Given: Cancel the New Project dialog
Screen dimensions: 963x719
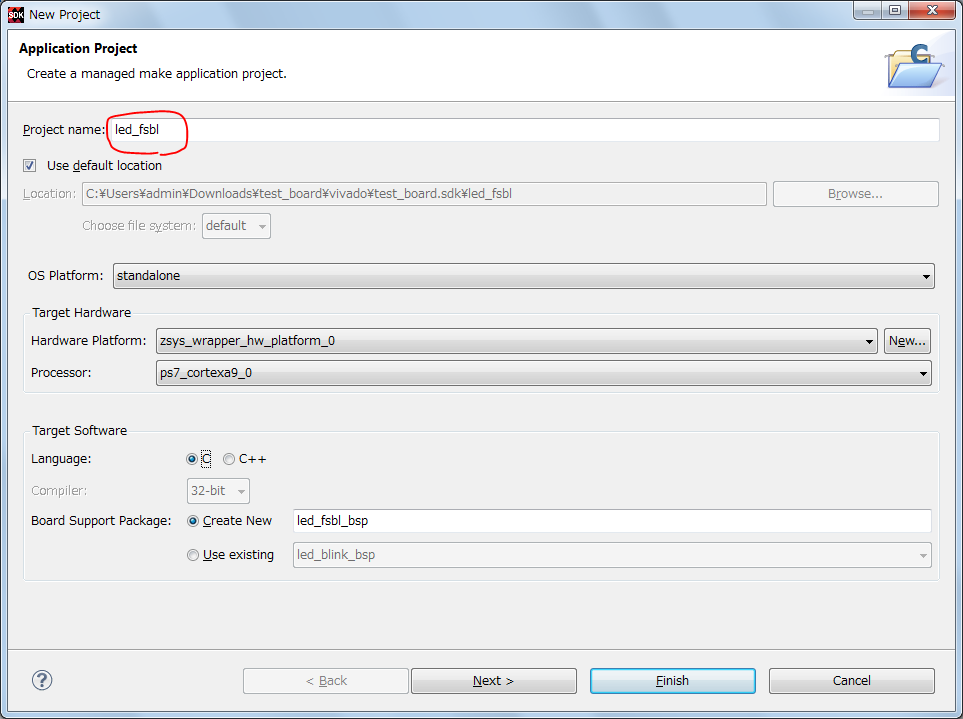Looking at the screenshot, I should [x=851, y=681].
